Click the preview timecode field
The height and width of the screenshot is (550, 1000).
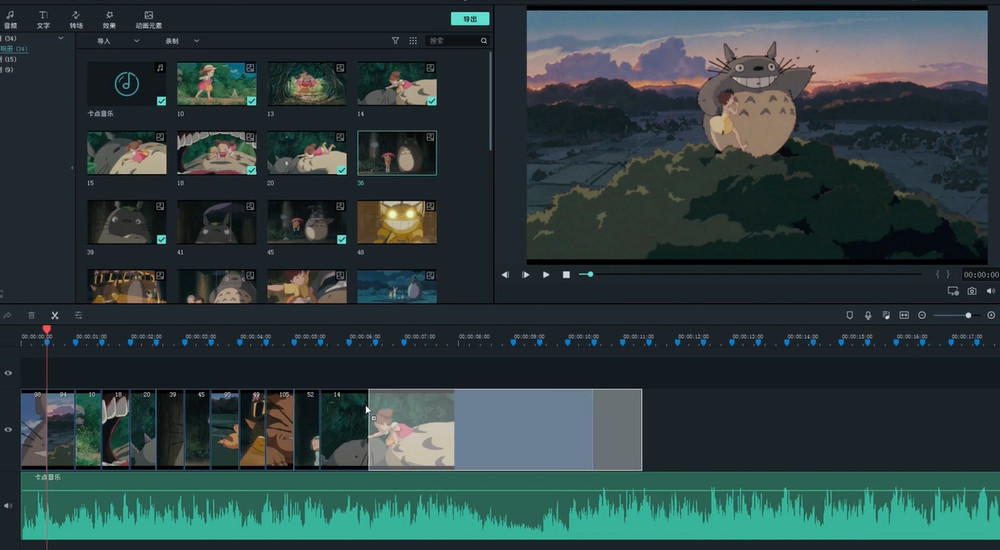click(981, 274)
